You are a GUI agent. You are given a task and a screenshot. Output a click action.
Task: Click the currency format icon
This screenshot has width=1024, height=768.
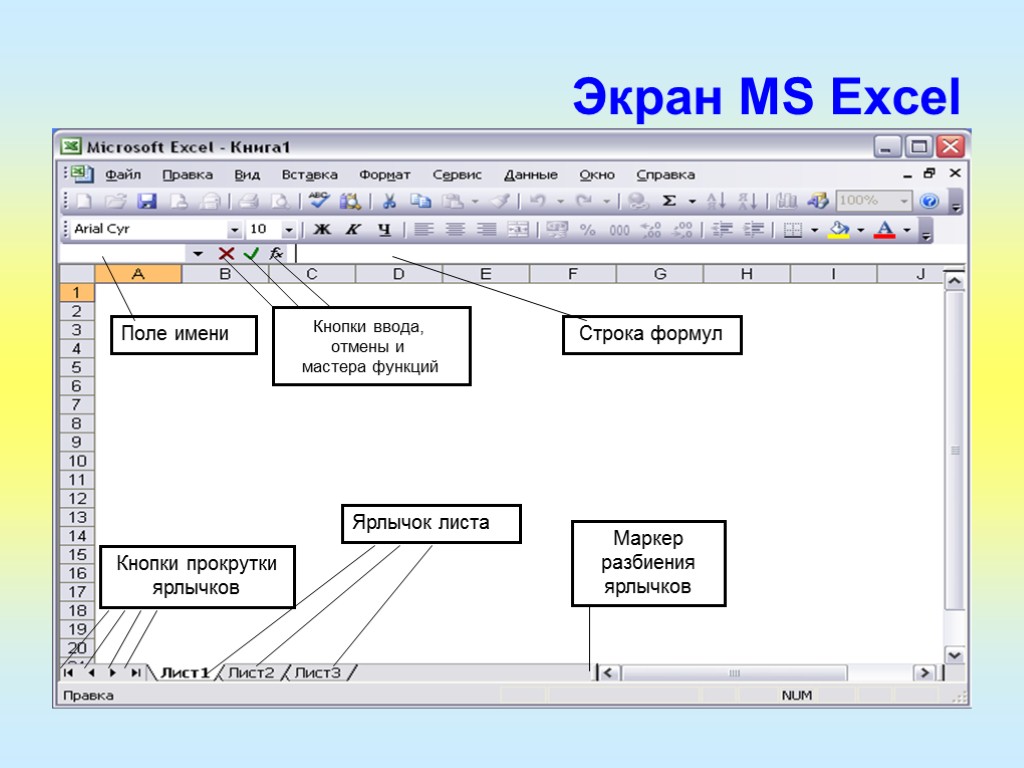pyautogui.click(x=556, y=230)
